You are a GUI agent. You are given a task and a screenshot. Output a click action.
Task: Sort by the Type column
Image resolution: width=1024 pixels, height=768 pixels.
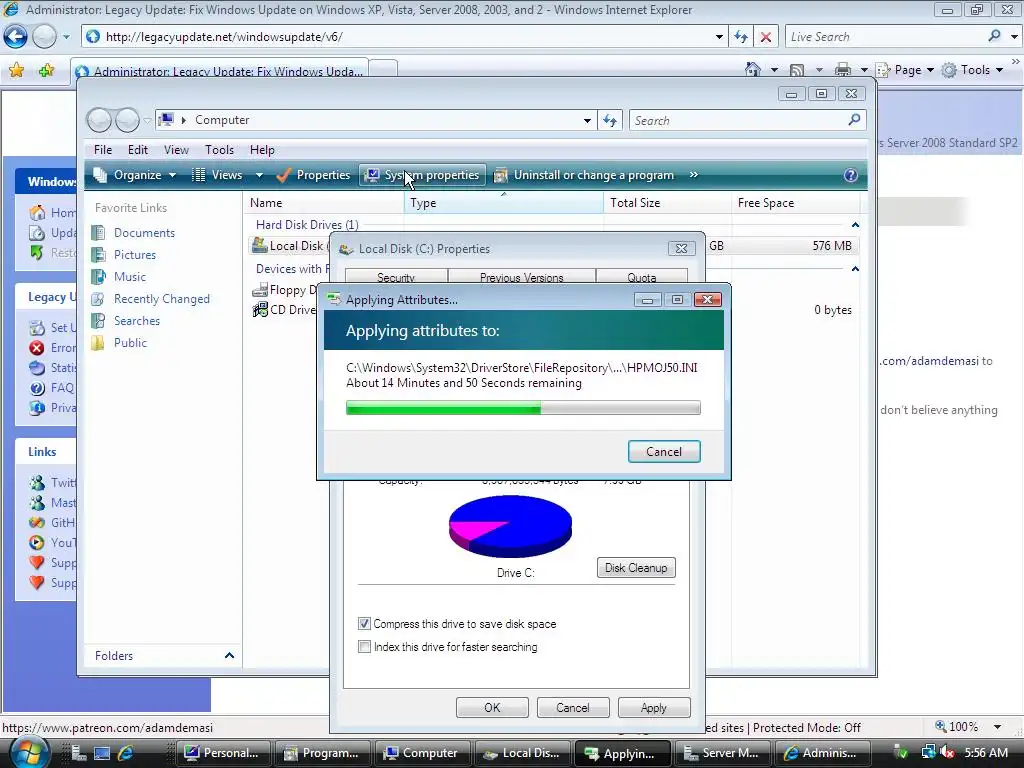click(x=504, y=203)
